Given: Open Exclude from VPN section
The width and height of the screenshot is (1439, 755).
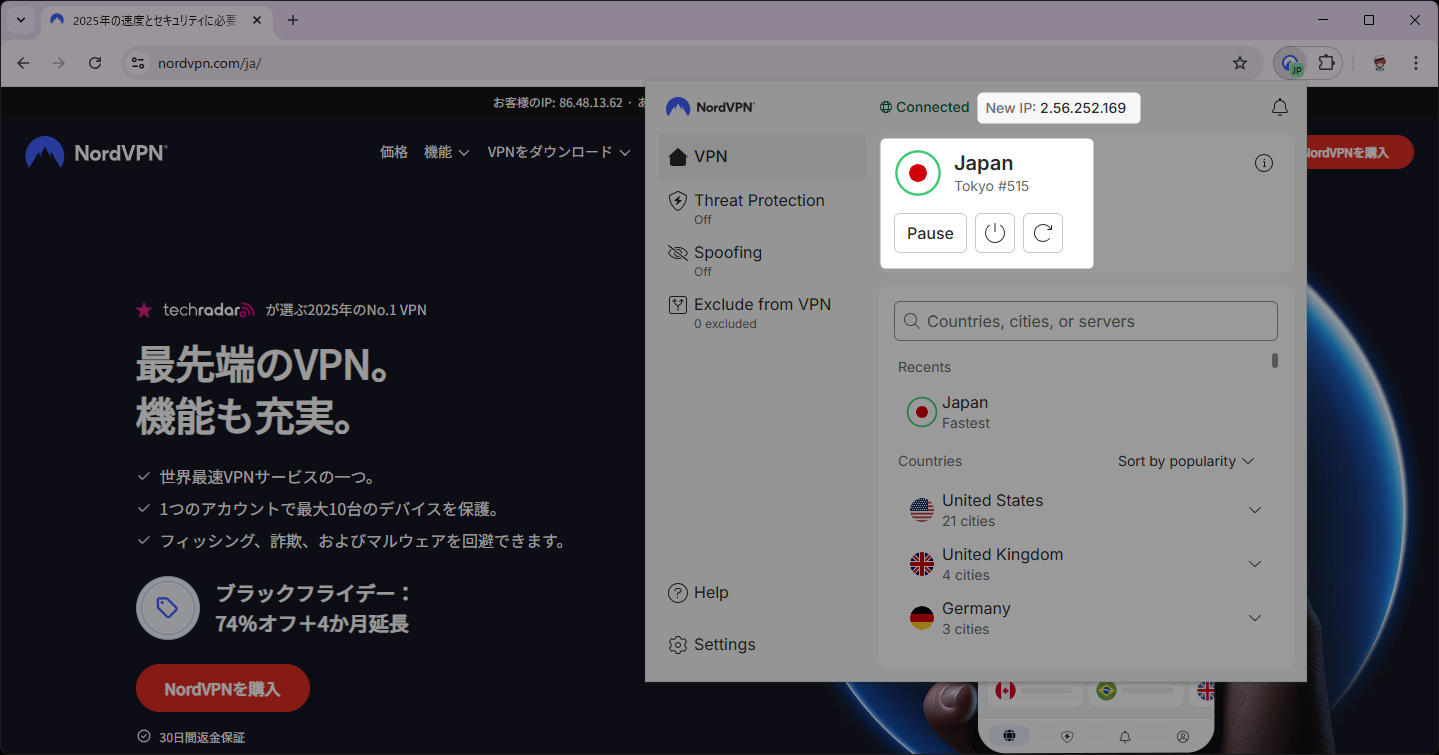Looking at the screenshot, I should click(761, 312).
